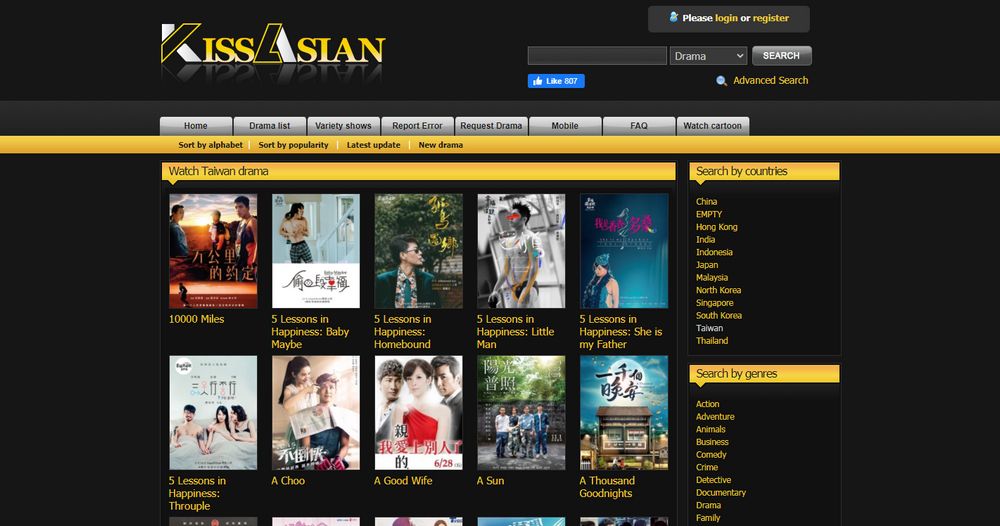
Task: Filter by country Singapore
Action: pos(715,303)
